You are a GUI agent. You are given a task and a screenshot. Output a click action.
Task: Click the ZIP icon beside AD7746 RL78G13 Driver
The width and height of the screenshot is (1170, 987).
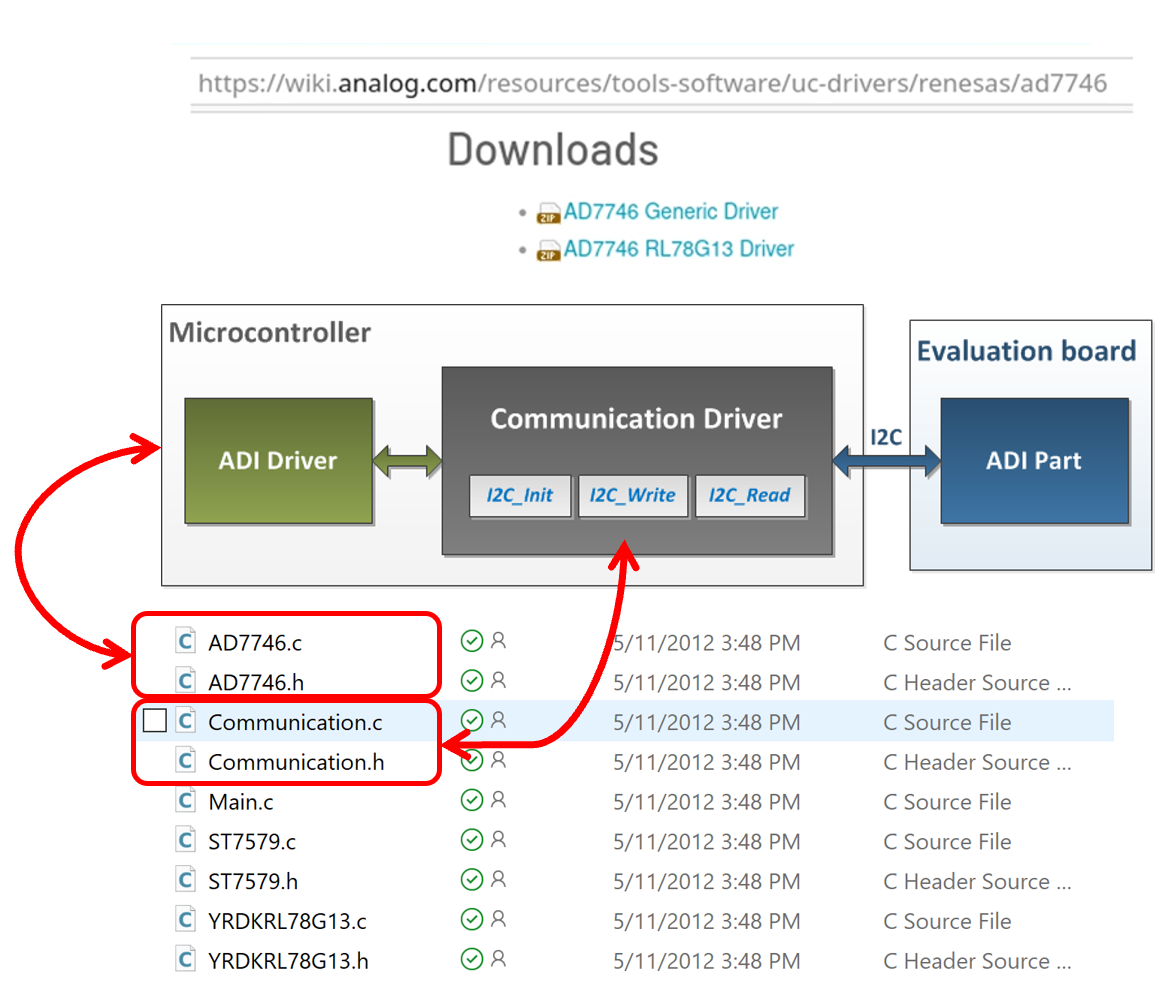click(548, 249)
